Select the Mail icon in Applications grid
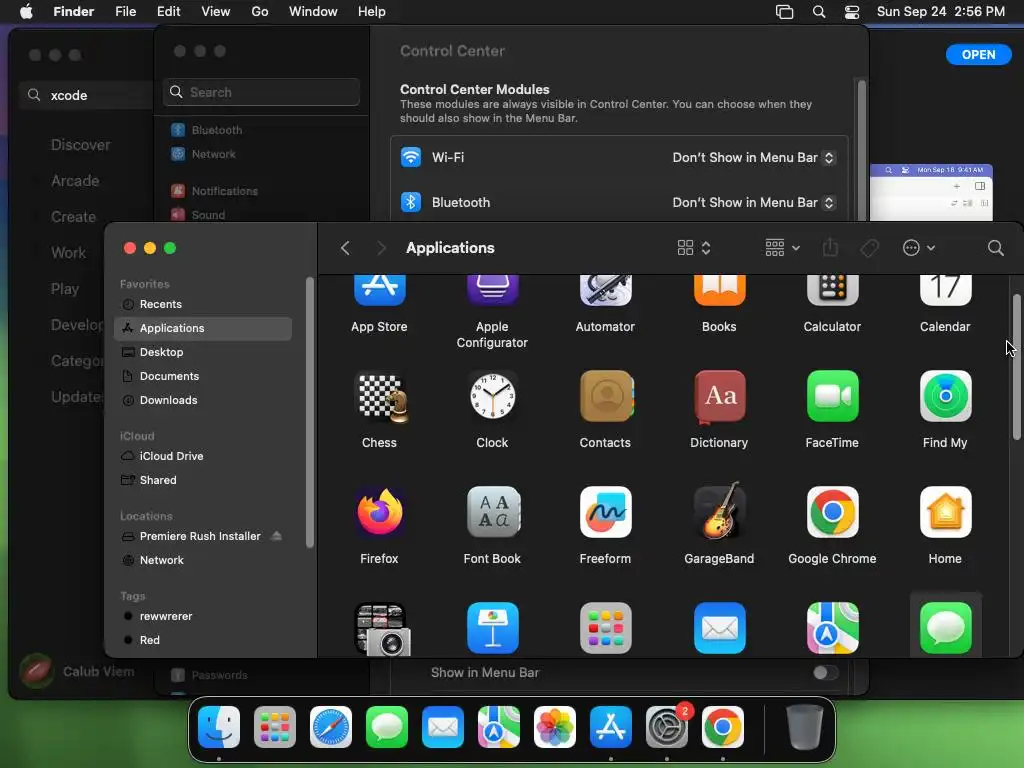 (719, 628)
